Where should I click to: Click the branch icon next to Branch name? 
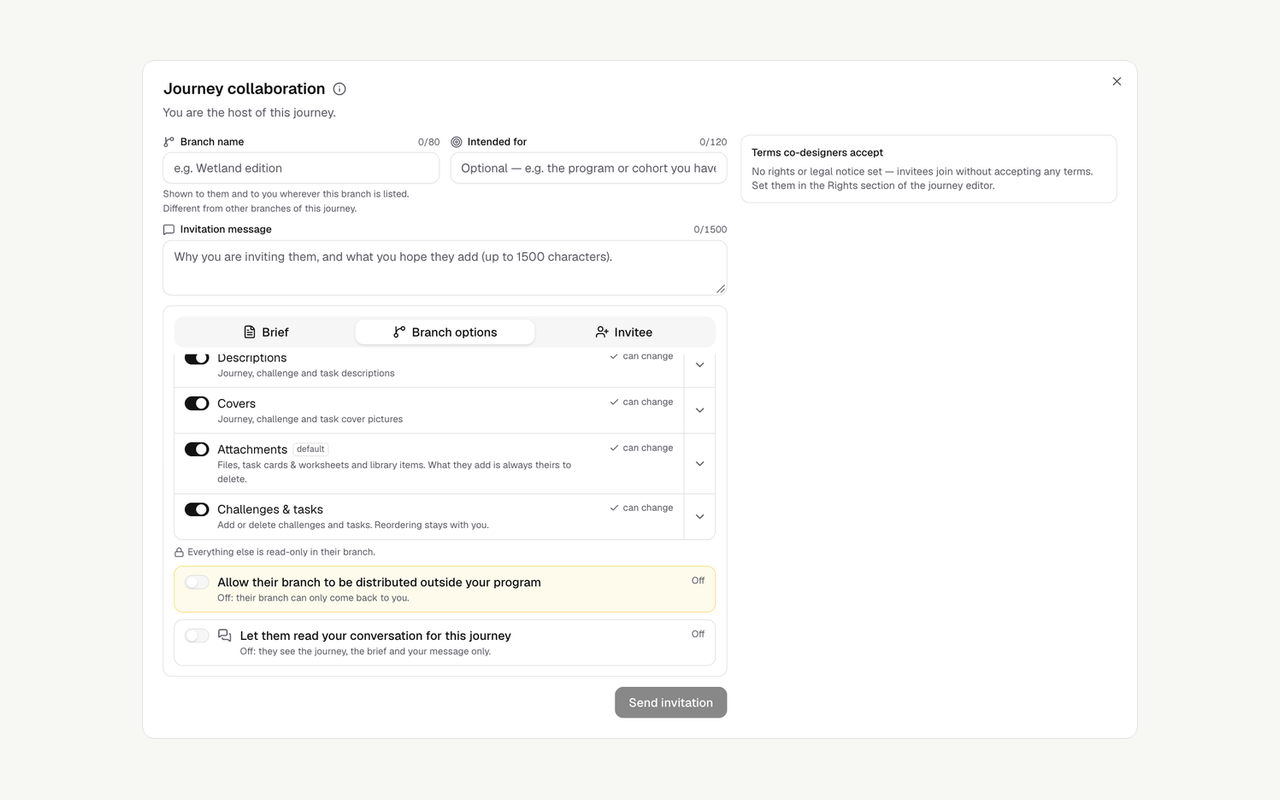[x=169, y=142]
